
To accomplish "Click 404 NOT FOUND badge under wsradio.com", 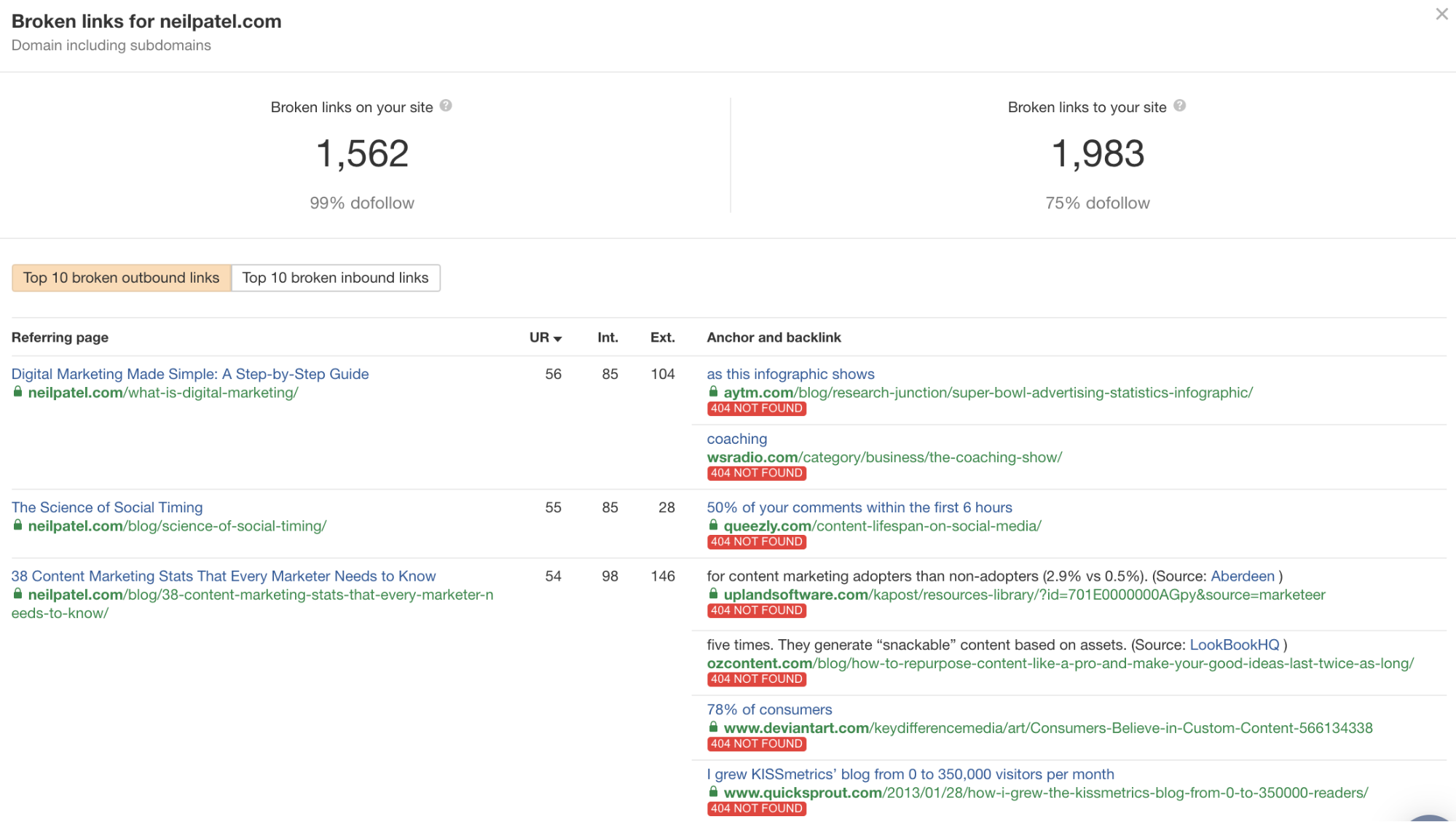I will [756, 474].
